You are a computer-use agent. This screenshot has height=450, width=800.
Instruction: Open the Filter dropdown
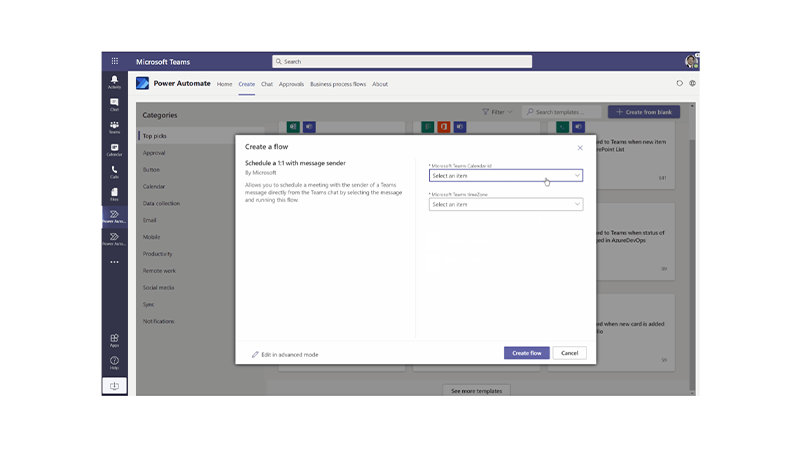tap(496, 112)
